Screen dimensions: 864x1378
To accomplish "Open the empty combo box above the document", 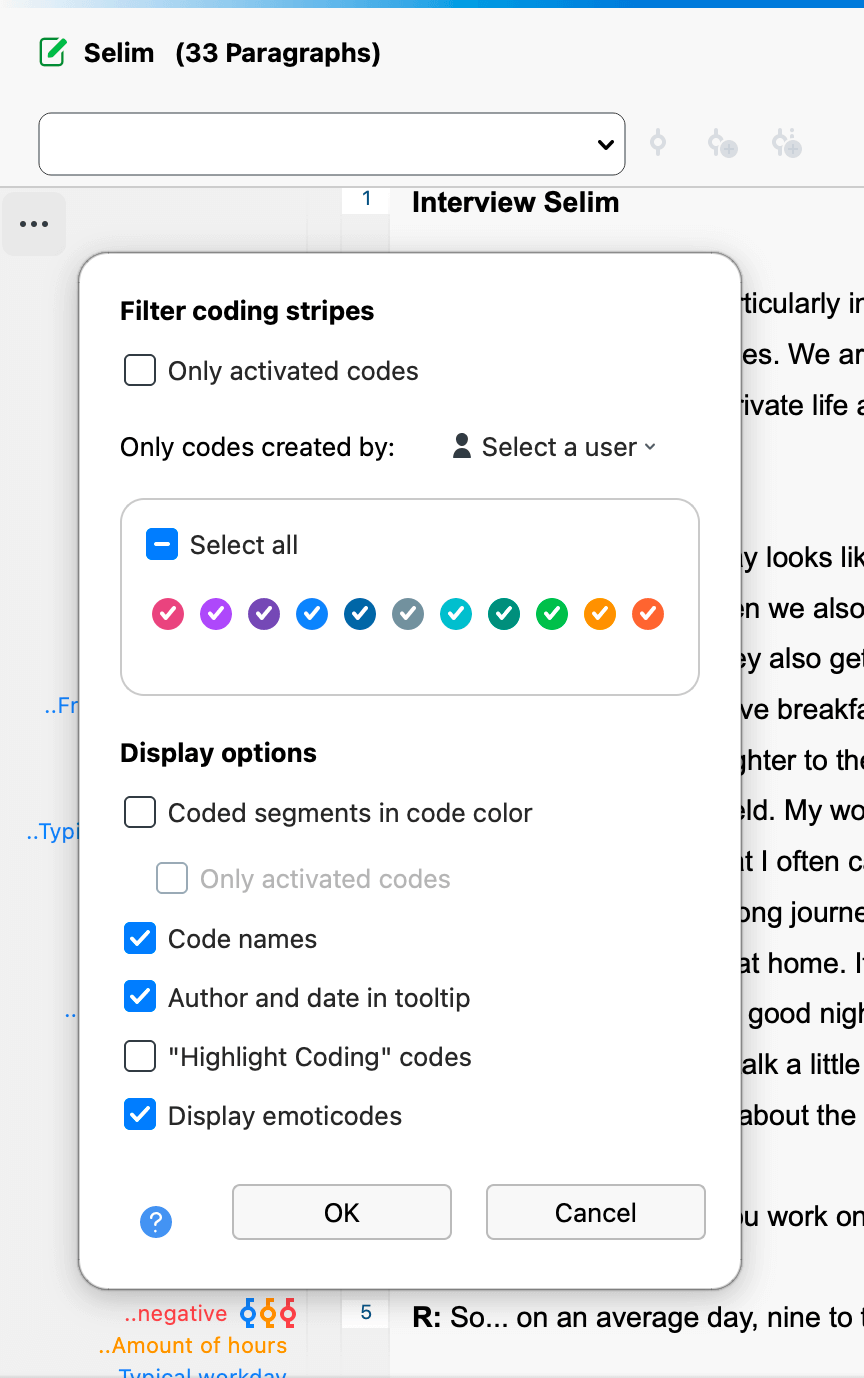I will (x=332, y=144).
